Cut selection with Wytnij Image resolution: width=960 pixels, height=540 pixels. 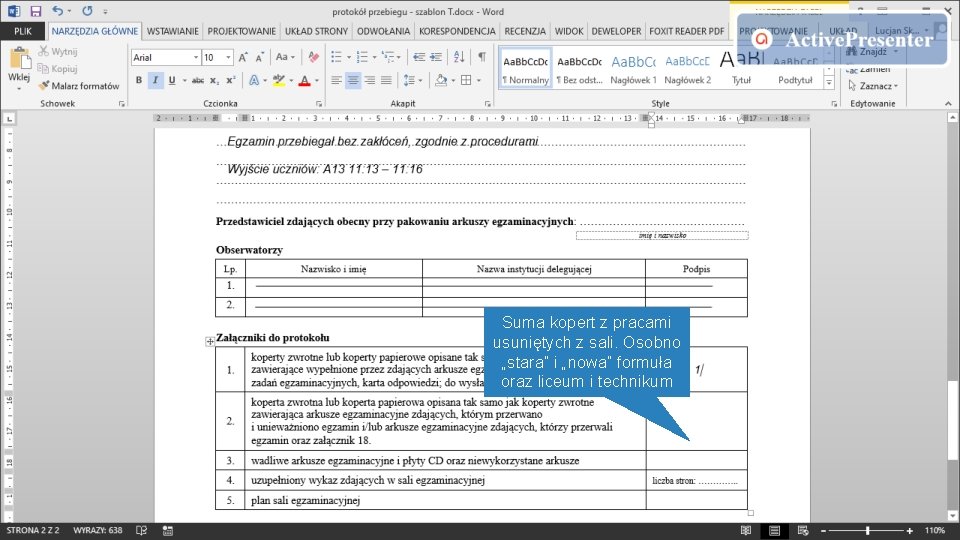58,51
